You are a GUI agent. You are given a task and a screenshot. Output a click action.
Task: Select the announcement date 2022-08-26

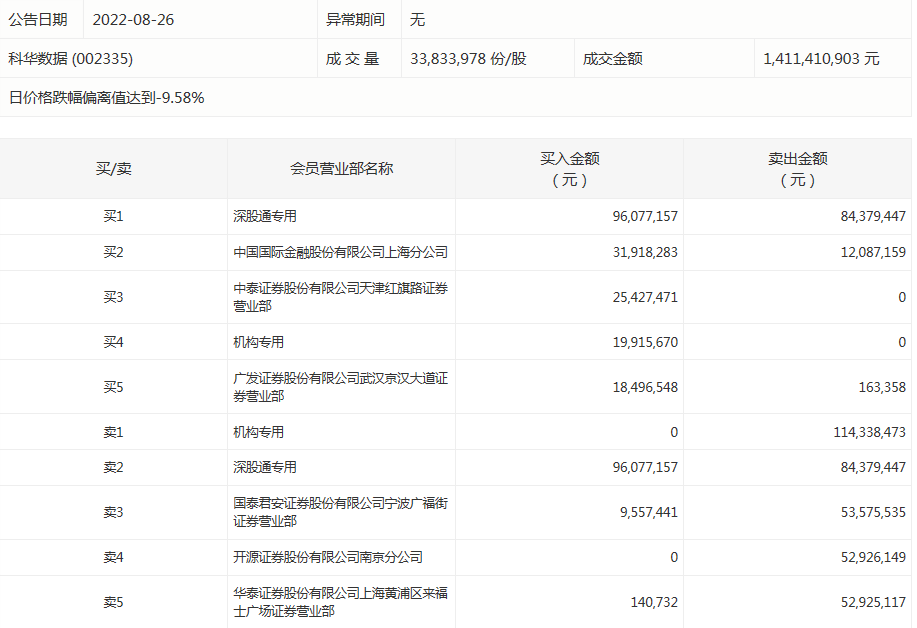133,20
